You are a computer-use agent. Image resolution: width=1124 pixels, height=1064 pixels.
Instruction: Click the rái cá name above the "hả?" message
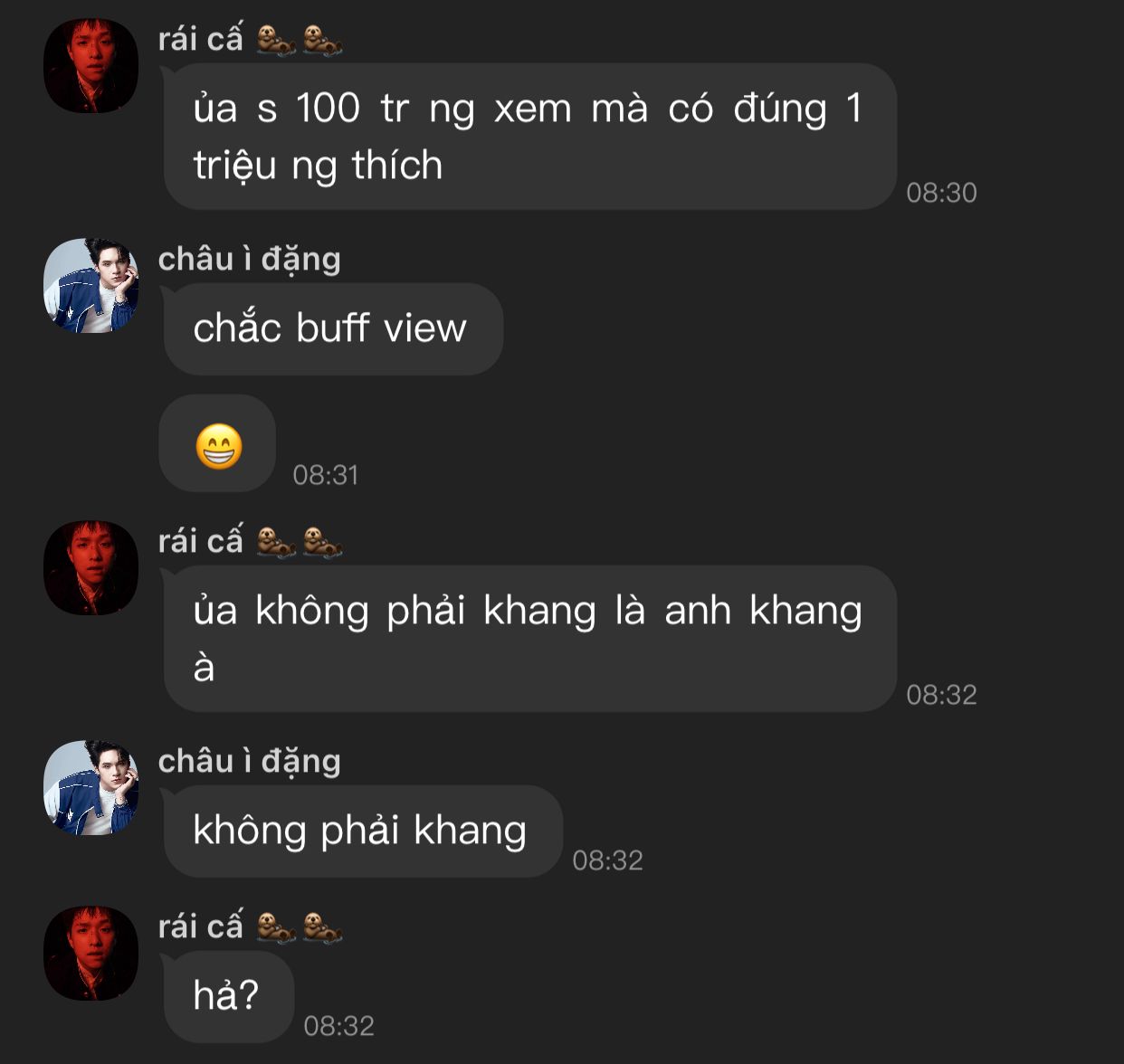201,926
